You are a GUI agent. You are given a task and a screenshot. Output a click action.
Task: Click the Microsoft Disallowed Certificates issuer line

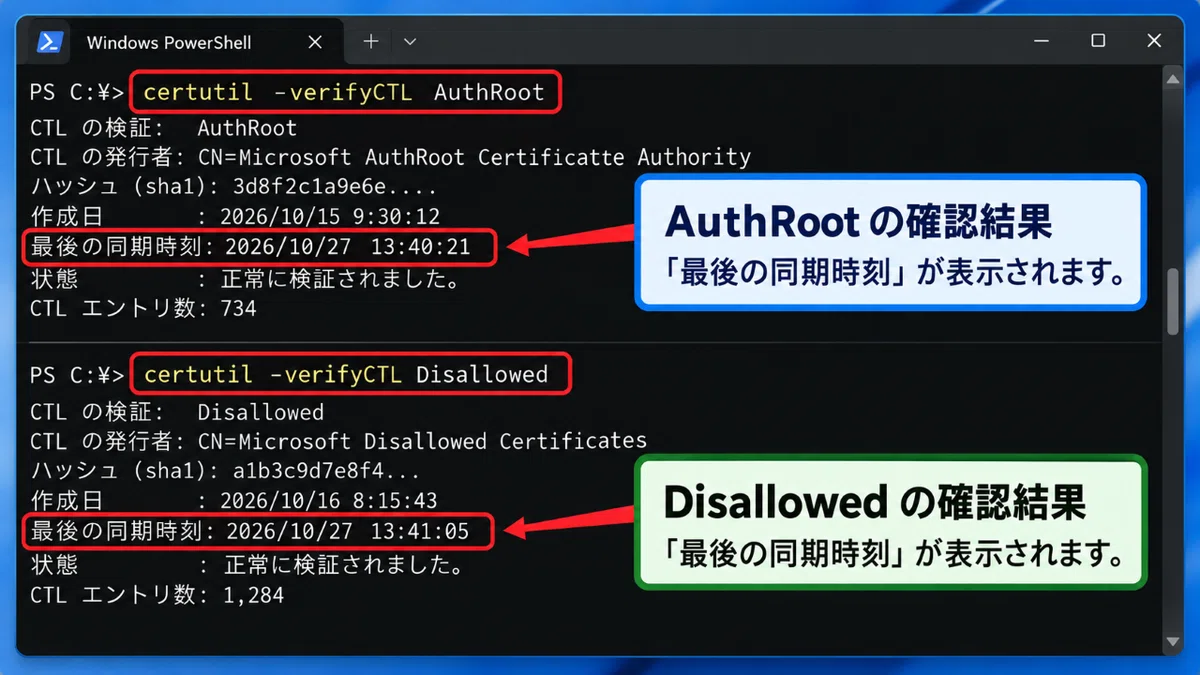click(x=338, y=441)
